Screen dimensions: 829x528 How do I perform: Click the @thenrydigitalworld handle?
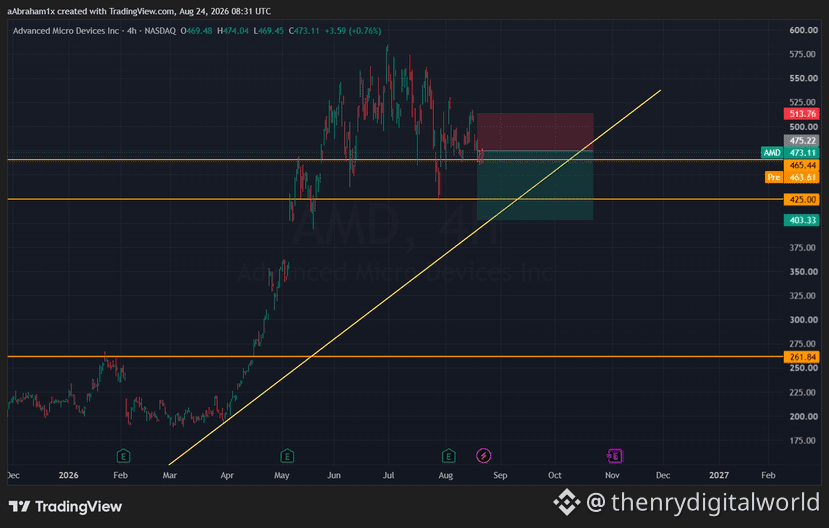pos(703,502)
